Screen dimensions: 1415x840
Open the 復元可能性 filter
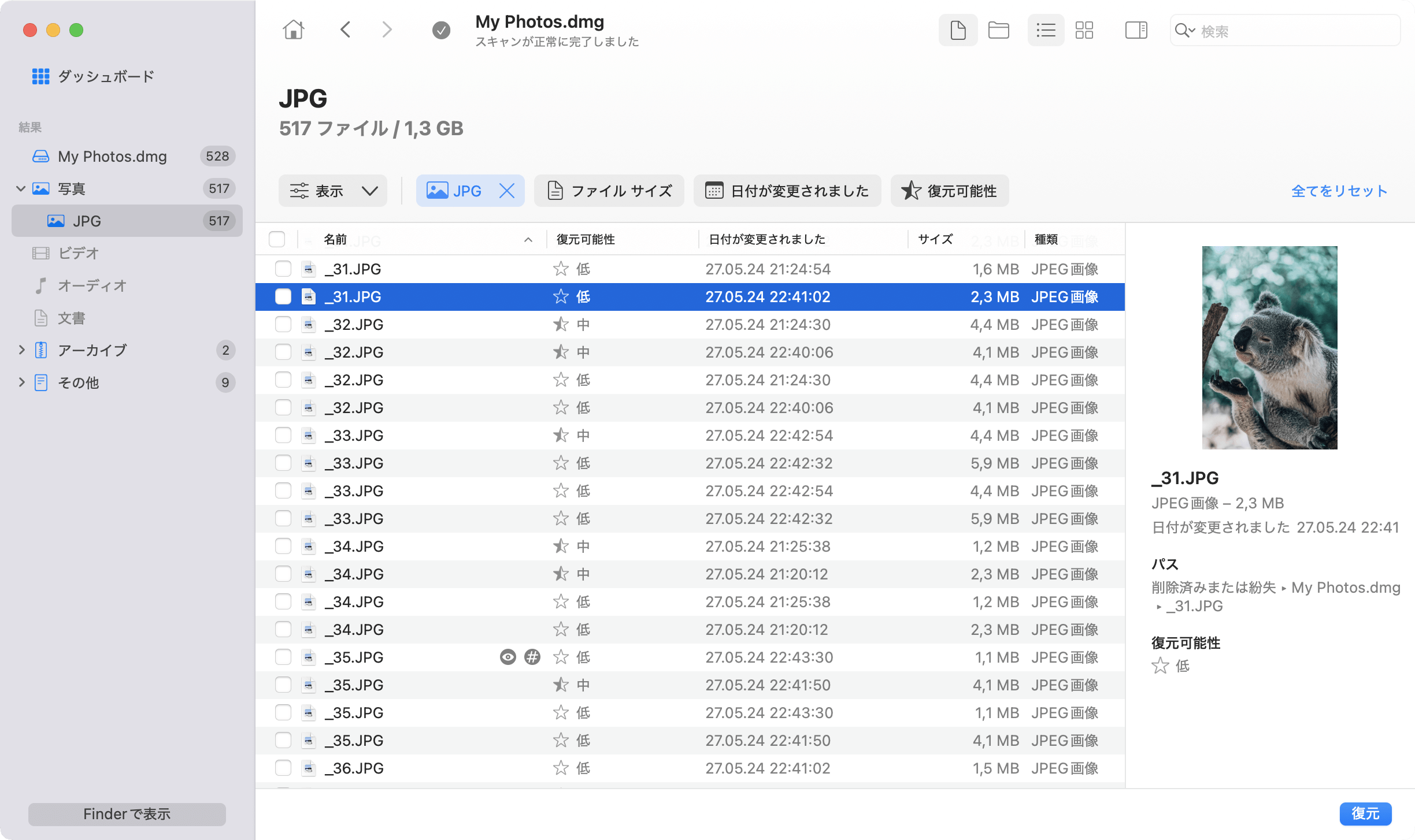(949, 191)
